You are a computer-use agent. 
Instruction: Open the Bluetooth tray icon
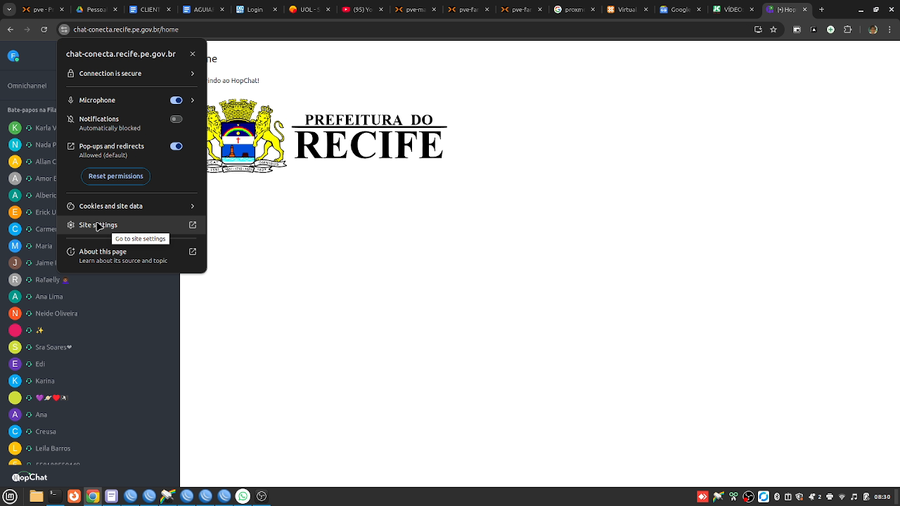tap(777, 497)
